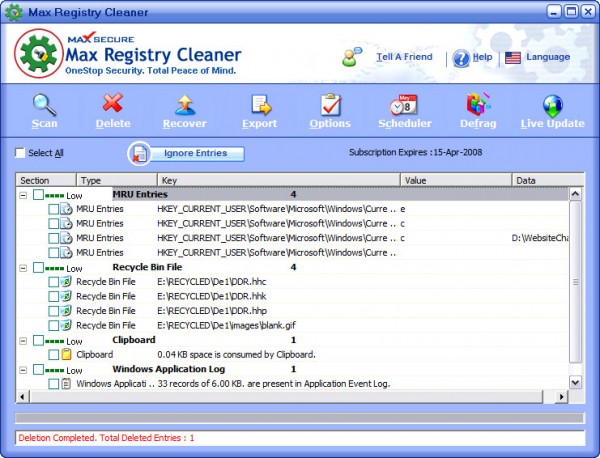Check the Clipboard entry checkbox
Screen dimensions: 600x458
(x=54, y=354)
